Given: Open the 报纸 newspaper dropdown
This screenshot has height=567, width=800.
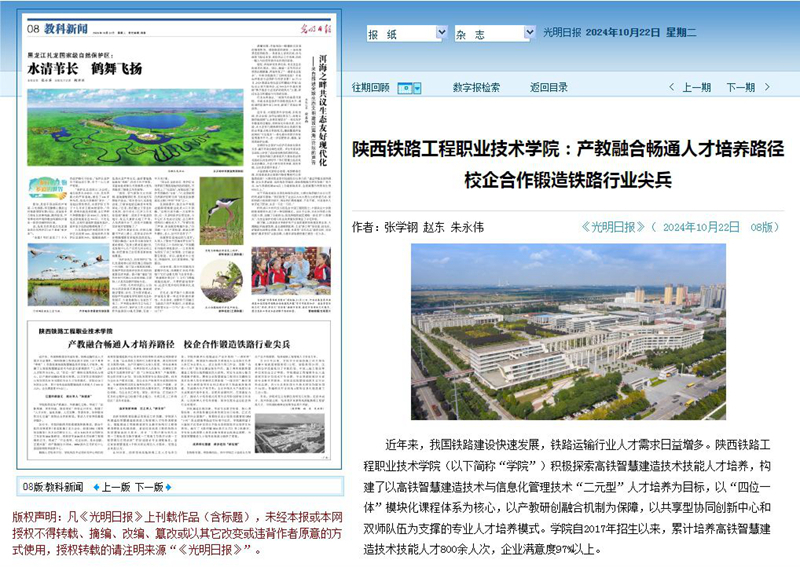Looking at the screenshot, I should coord(407,34).
